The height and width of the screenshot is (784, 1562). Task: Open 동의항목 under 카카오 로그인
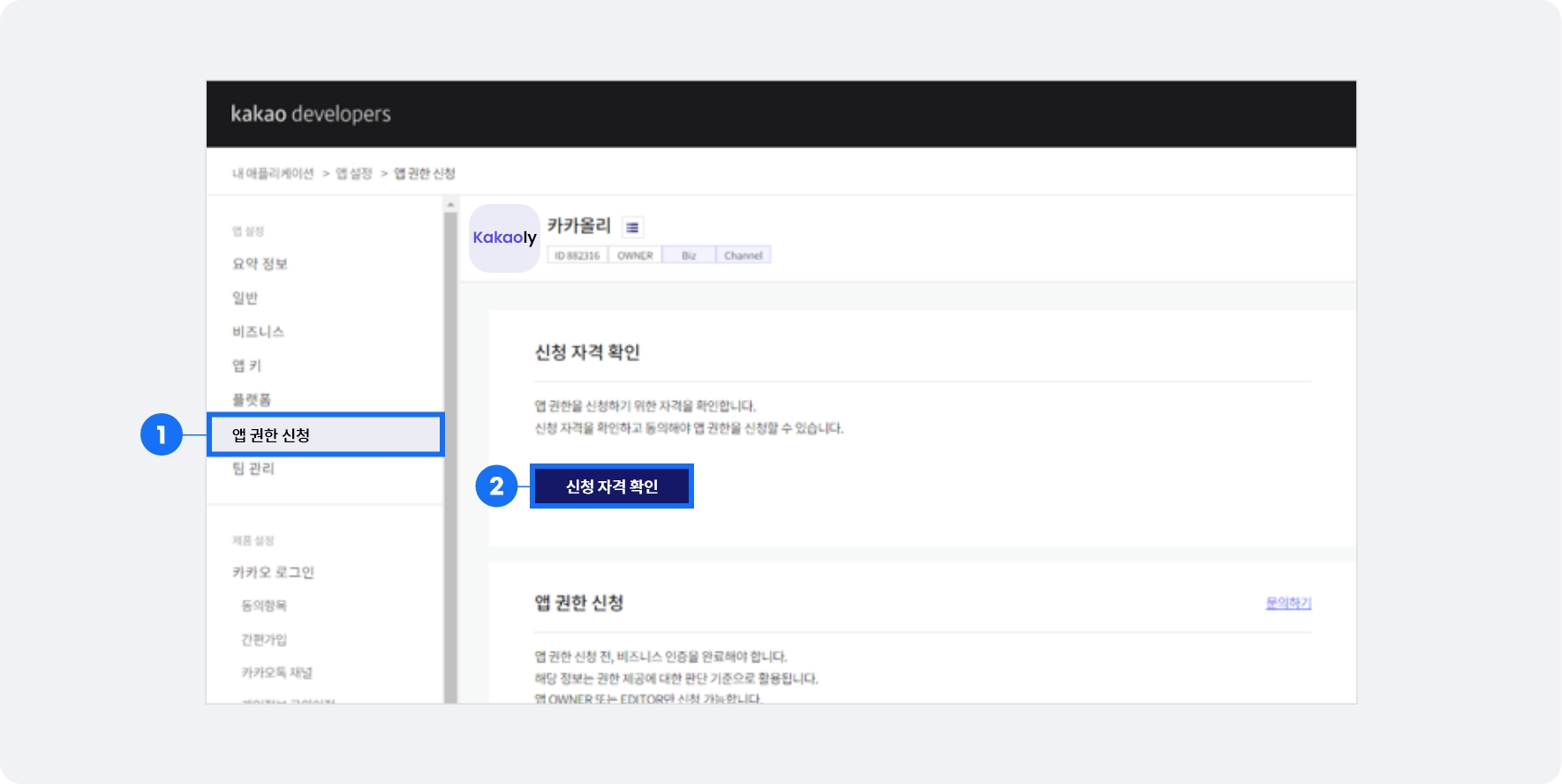264,606
